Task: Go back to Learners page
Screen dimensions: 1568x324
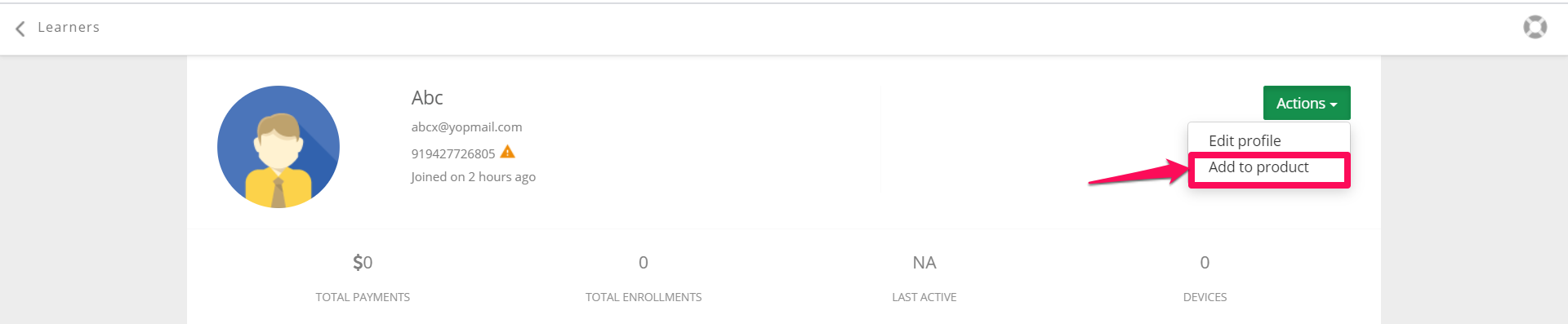Action: (x=69, y=27)
